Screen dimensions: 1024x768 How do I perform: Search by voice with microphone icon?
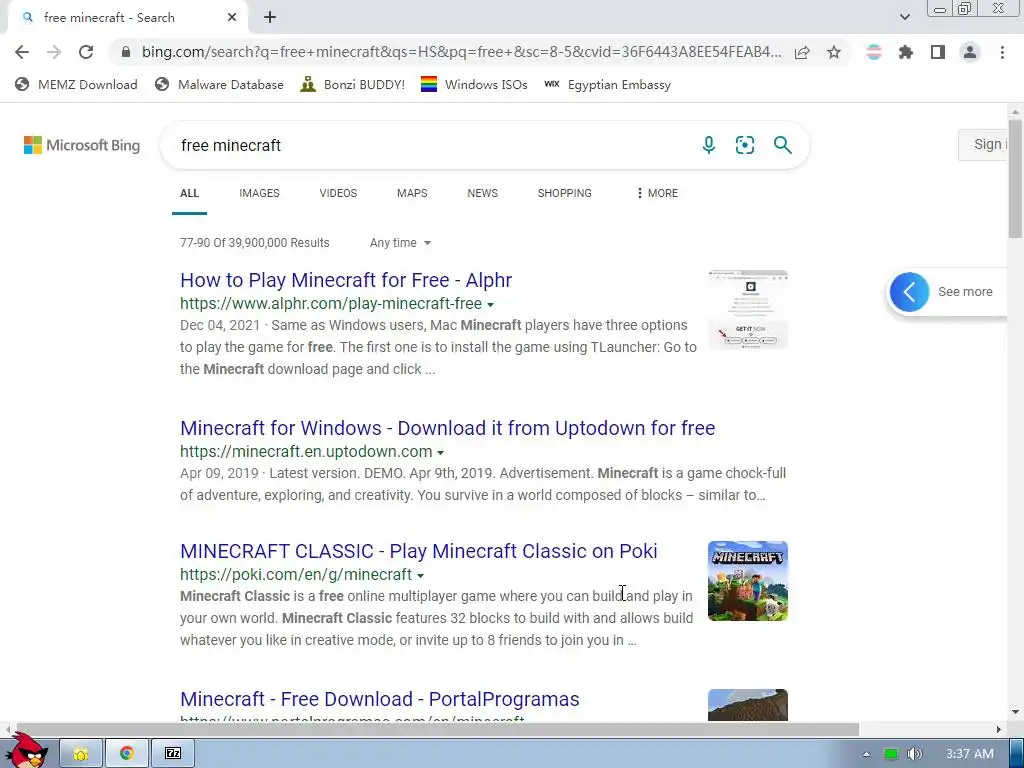click(709, 145)
